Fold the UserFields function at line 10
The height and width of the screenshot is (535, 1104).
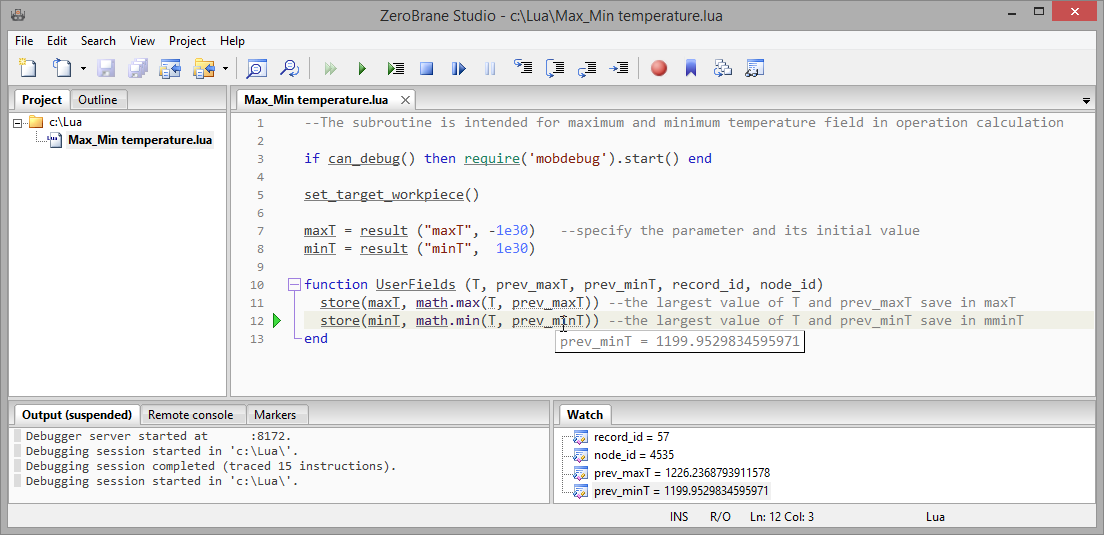click(x=294, y=285)
